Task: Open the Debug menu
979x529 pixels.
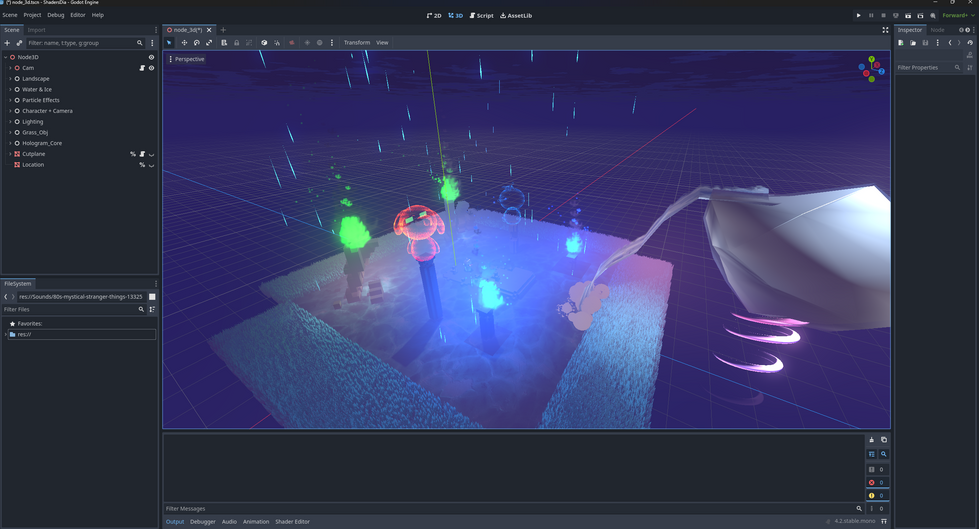Action: 56,15
